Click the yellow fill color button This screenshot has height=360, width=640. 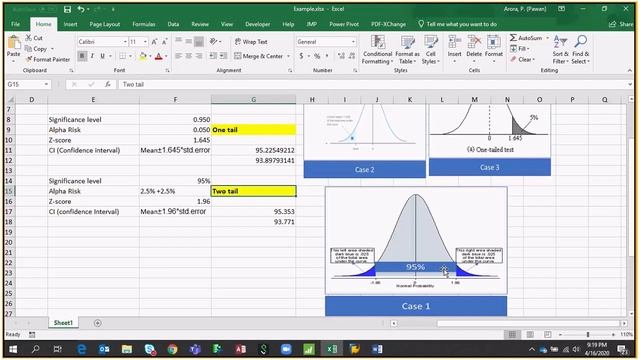tap(142, 56)
